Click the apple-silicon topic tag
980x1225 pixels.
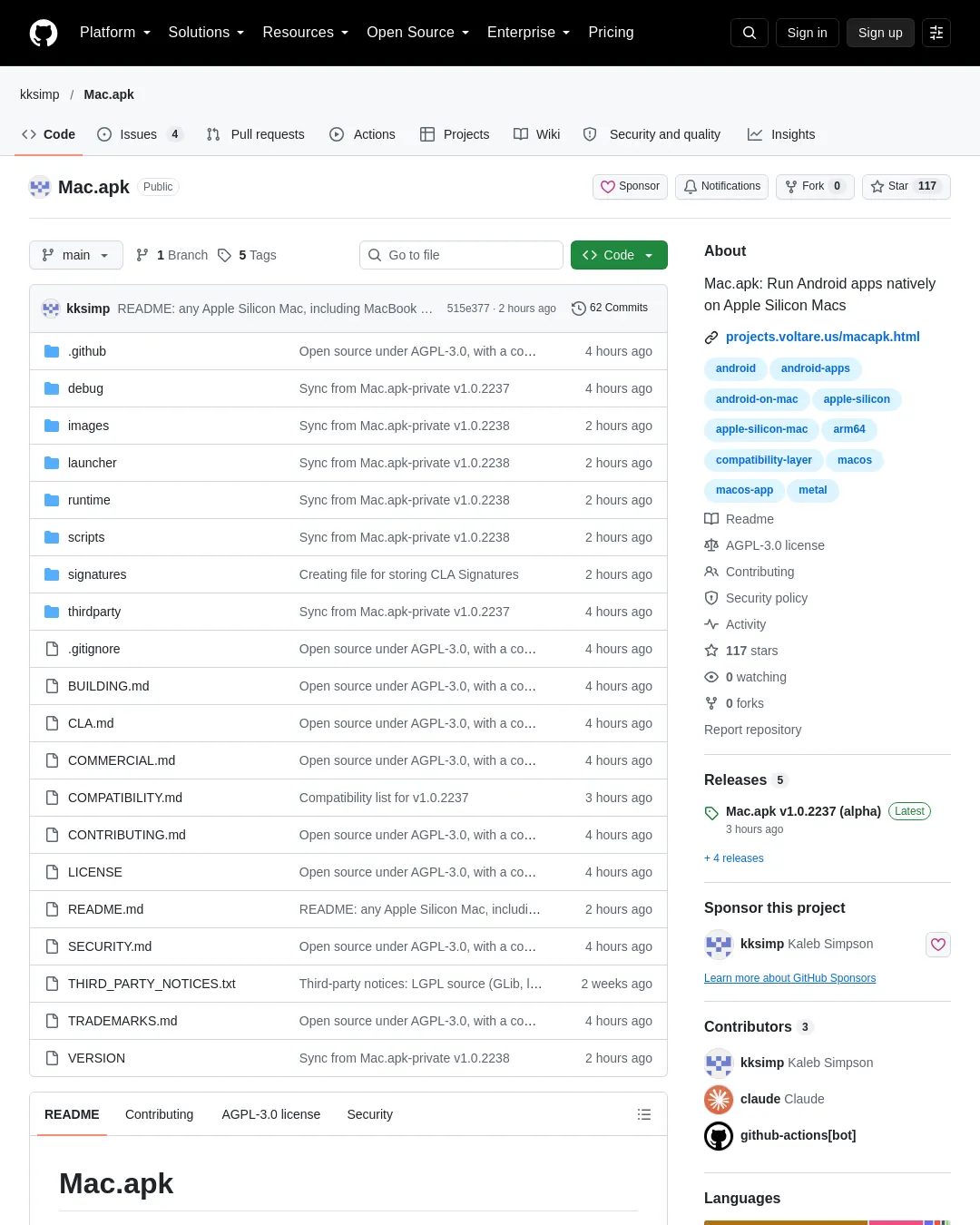[857, 399]
